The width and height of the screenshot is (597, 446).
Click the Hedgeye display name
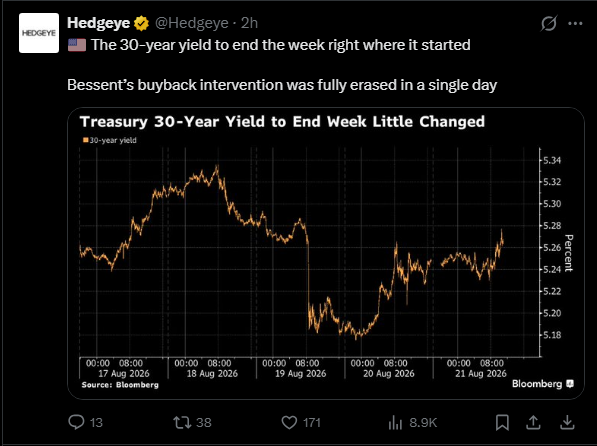click(x=99, y=23)
